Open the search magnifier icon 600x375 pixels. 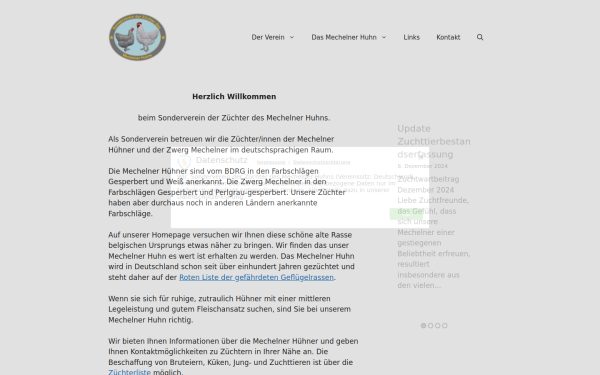point(480,37)
